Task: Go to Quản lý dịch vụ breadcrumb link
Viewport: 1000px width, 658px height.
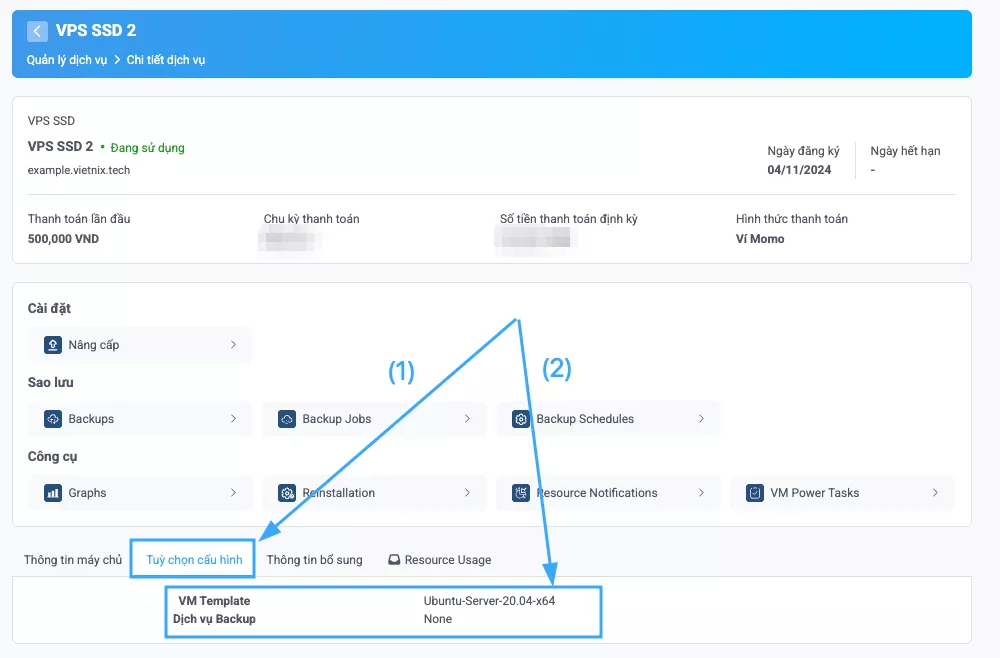Action: tap(67, 60)
